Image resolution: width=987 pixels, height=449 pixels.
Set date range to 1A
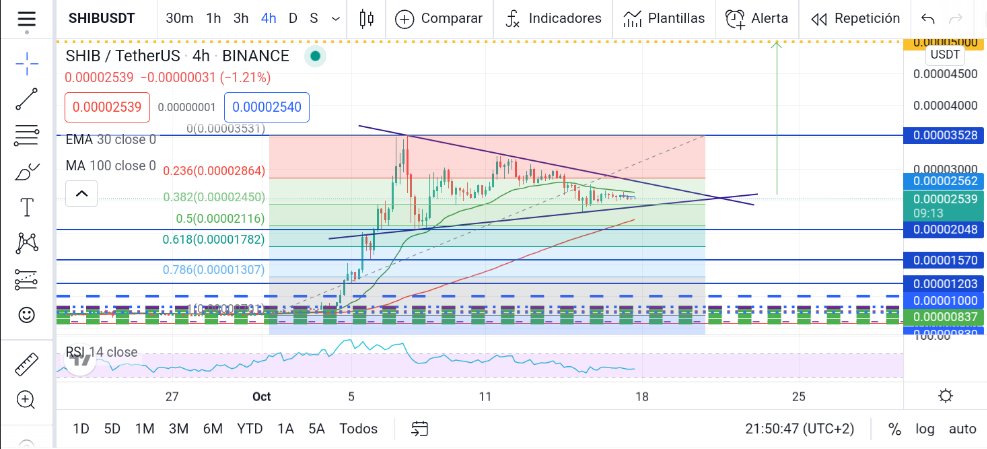click(286, 429)
